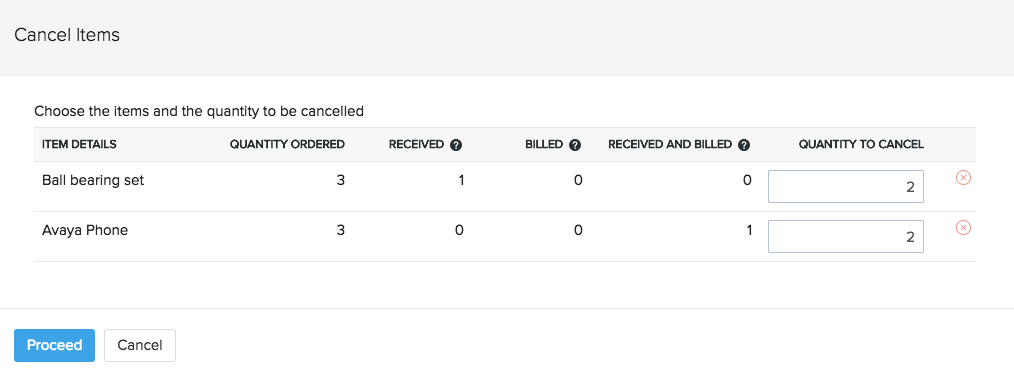
Task: Click the Item Details column header
Action: (x=79, y=144)
